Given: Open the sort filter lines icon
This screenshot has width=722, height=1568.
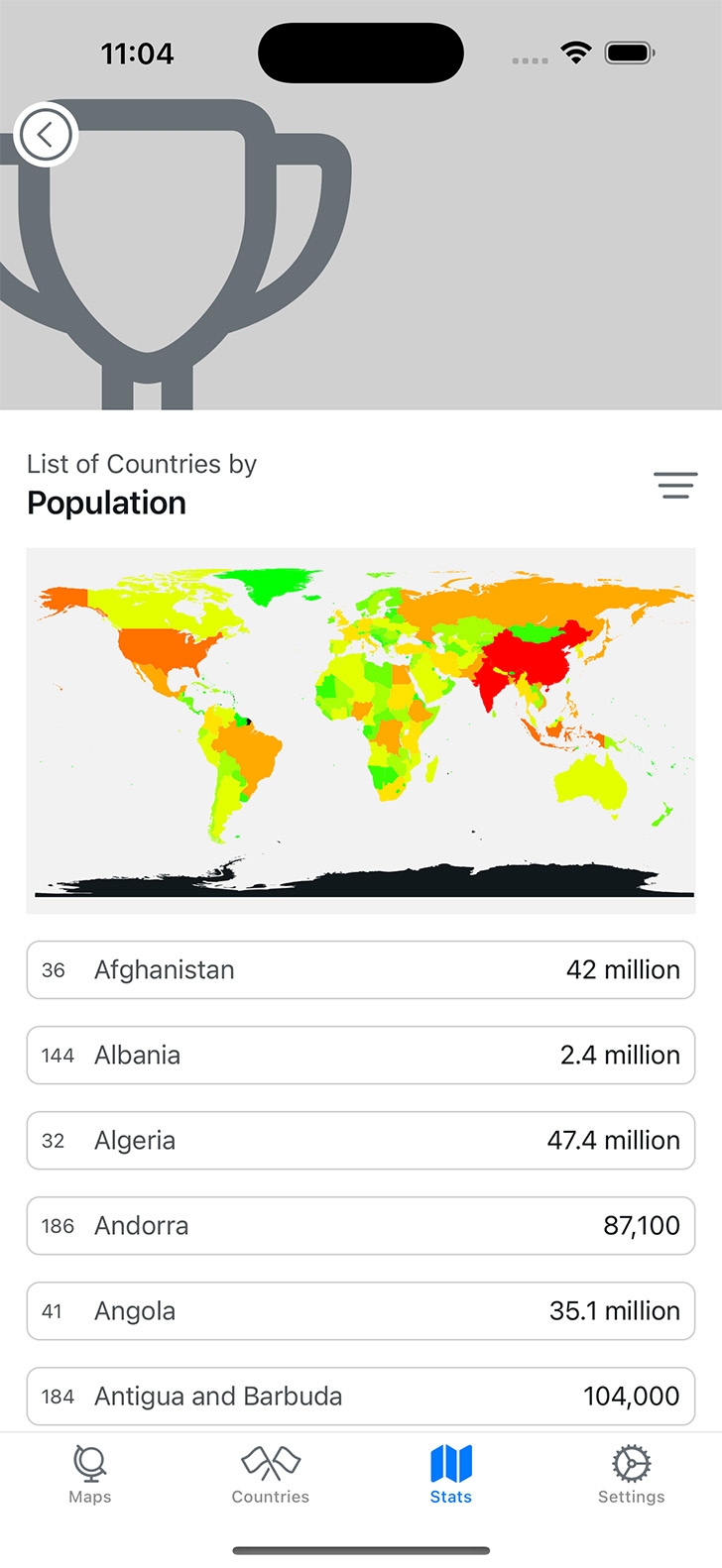Looking at the screenshot, I should [x=675, y=485].
